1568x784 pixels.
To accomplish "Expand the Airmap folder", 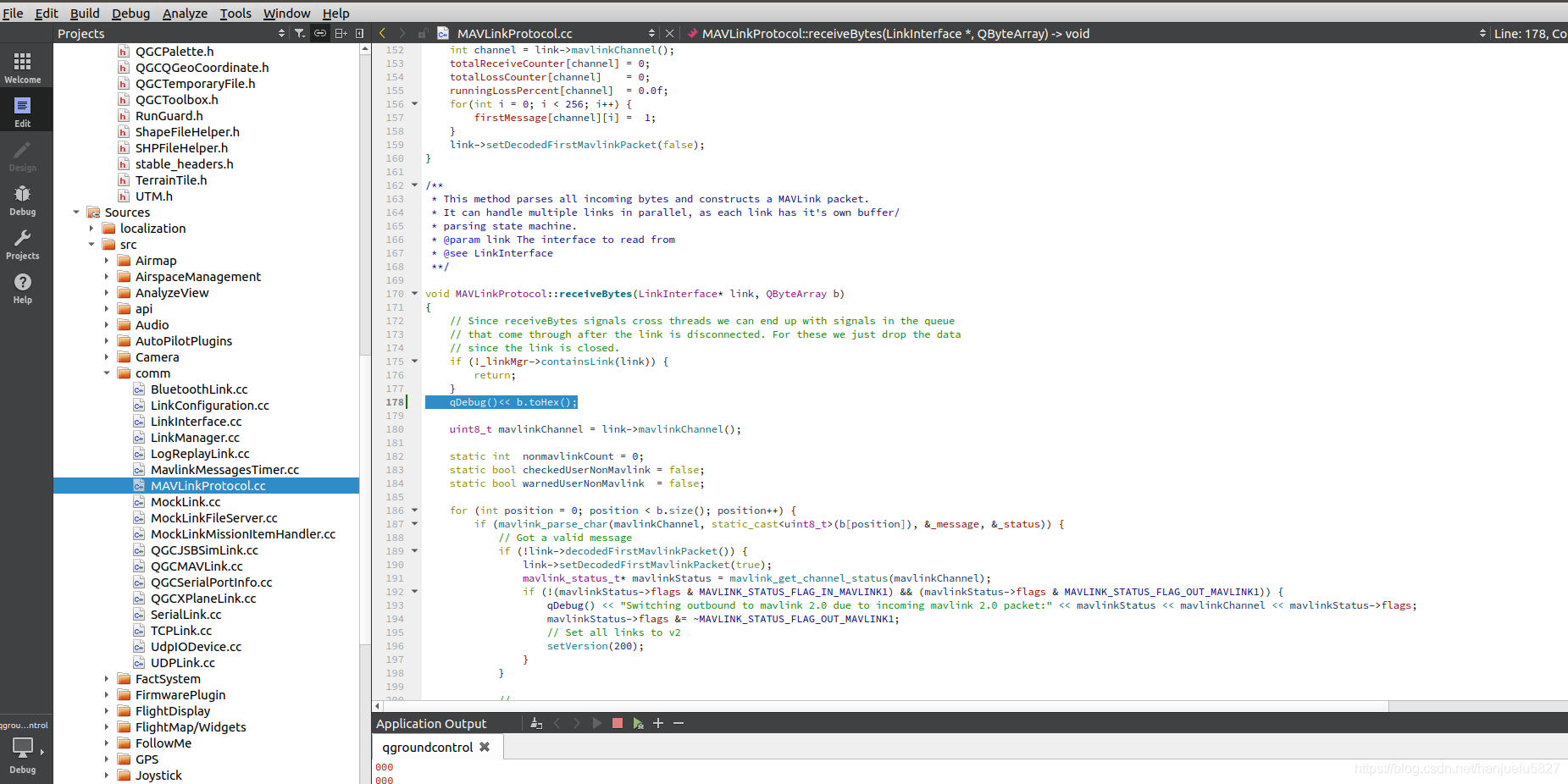I will pyautogui.click(x=107, y=261).
